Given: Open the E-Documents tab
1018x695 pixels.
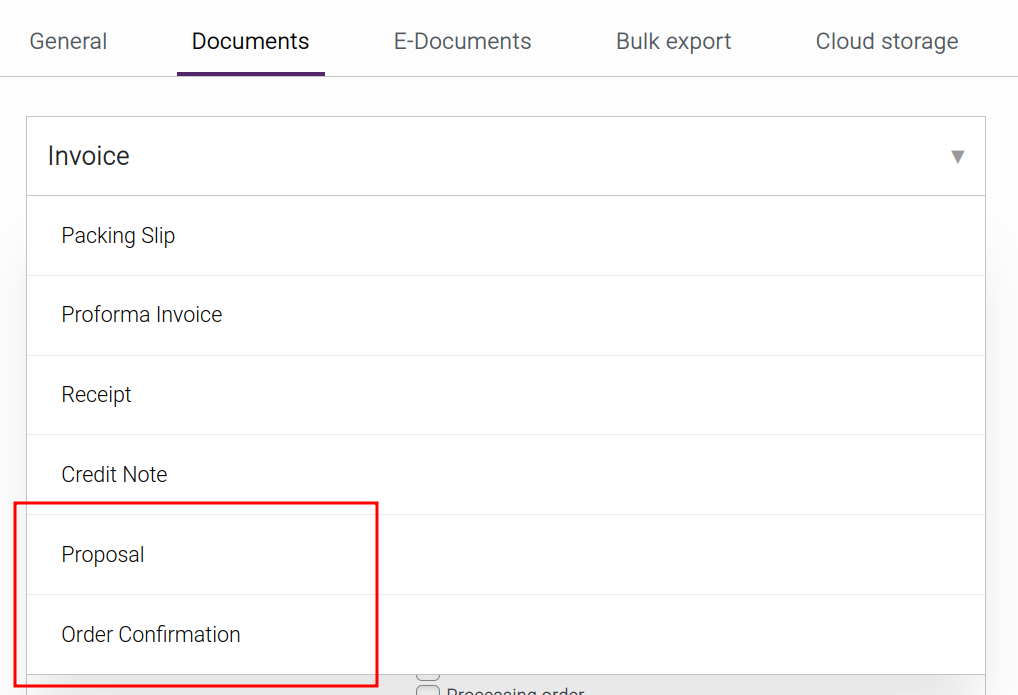Looking at the screenshot, I should 462,41.
